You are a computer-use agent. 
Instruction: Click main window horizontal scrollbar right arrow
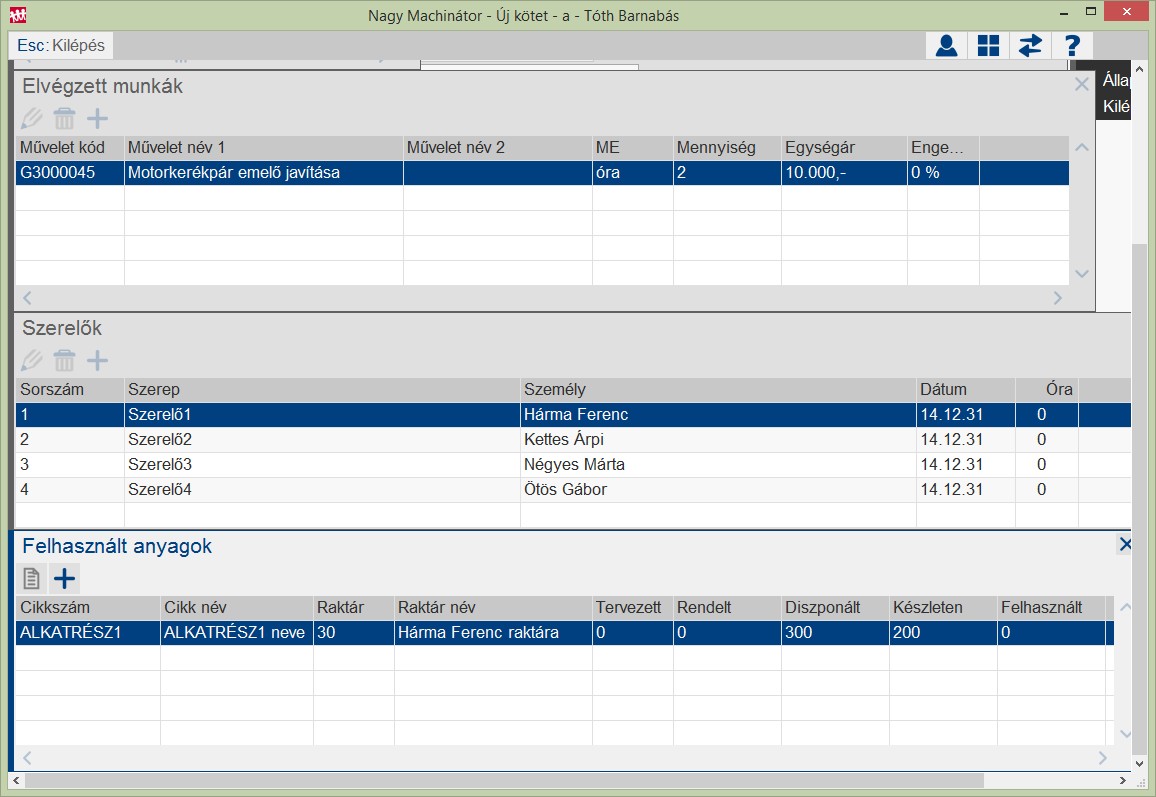[1123, 780]
